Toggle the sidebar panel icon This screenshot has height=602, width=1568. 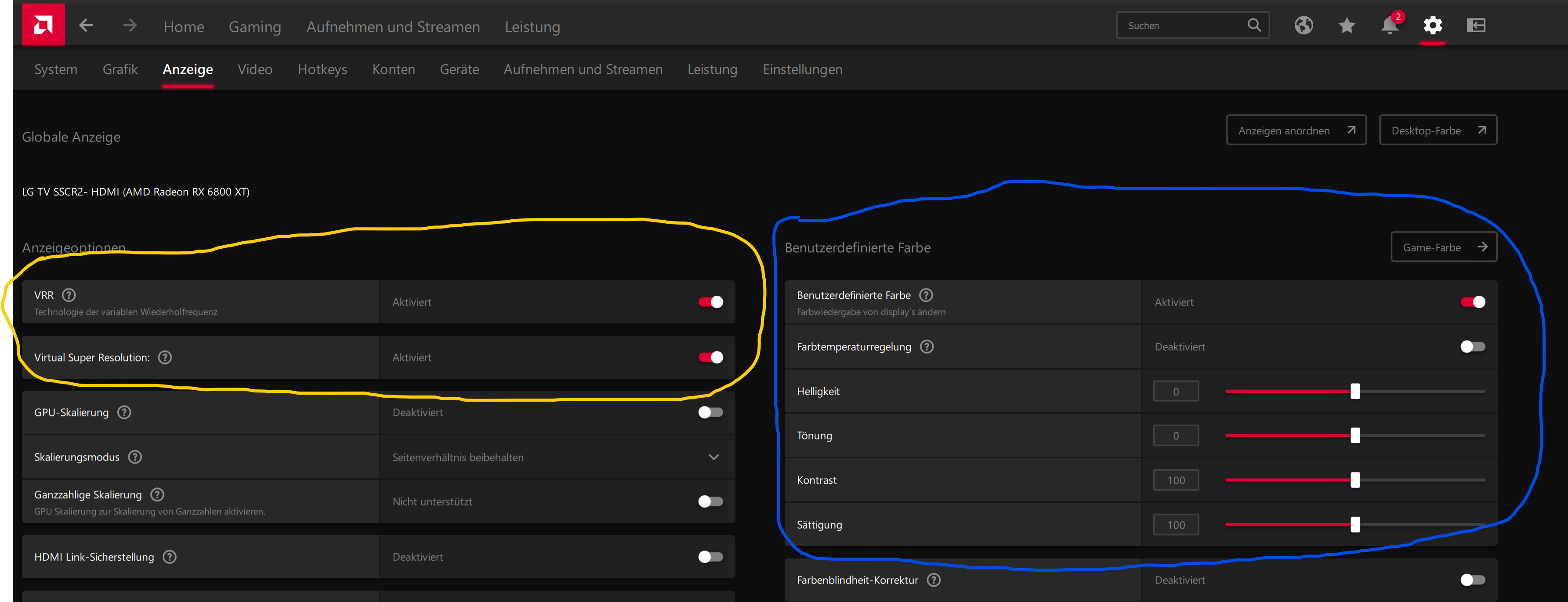click(1476, 25)
